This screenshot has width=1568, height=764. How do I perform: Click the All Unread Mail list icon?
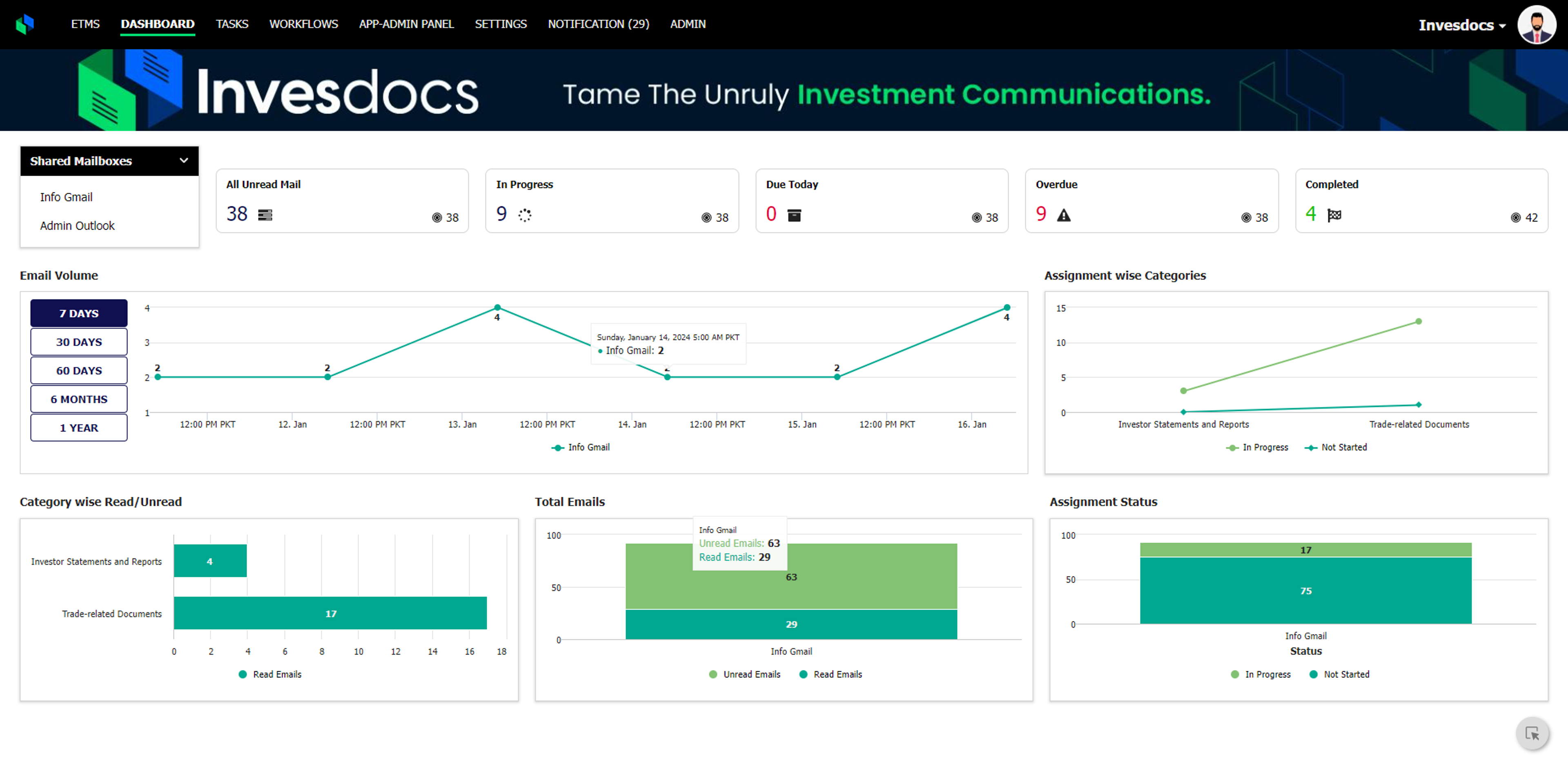point(265,215)
